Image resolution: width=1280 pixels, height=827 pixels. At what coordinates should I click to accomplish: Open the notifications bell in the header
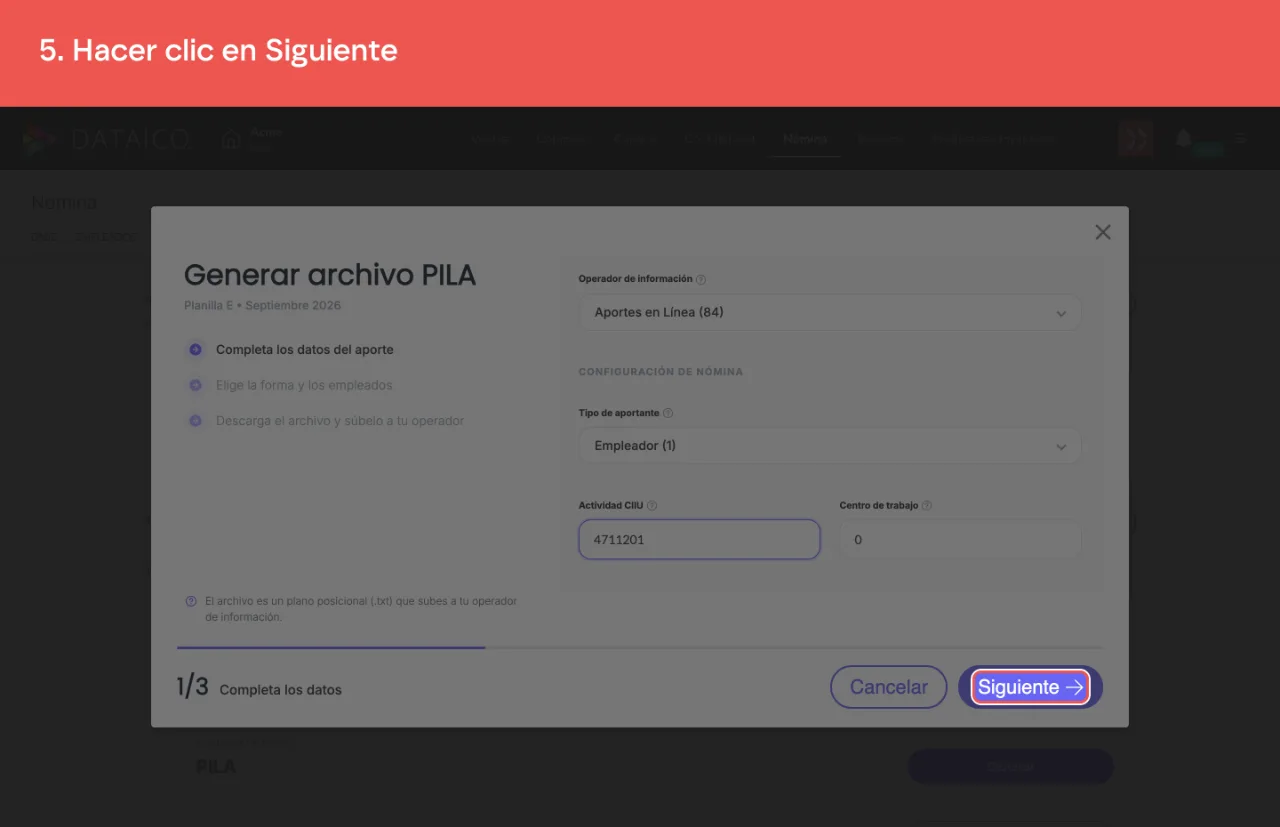[x=1184, y=139]
